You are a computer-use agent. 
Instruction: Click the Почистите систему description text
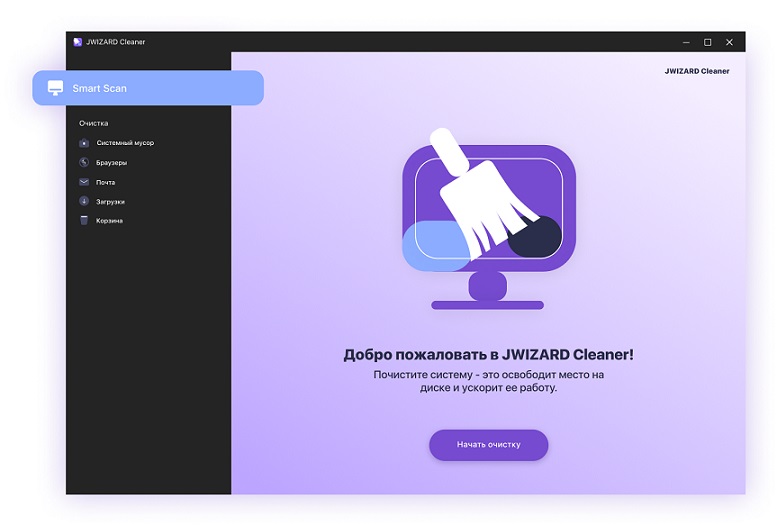click(489, 381)
